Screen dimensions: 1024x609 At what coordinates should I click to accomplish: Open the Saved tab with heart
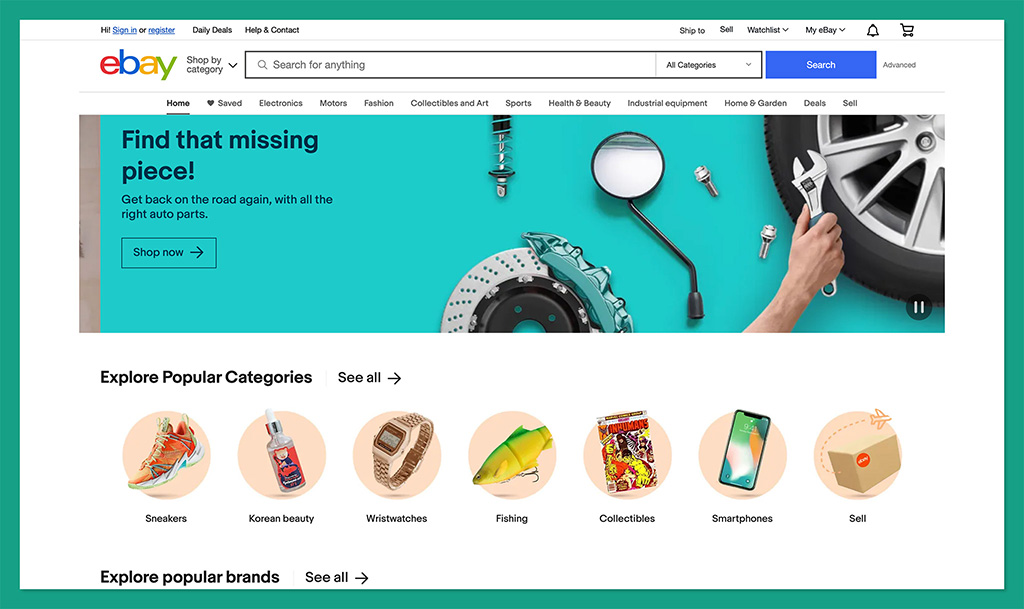point(224,103)
